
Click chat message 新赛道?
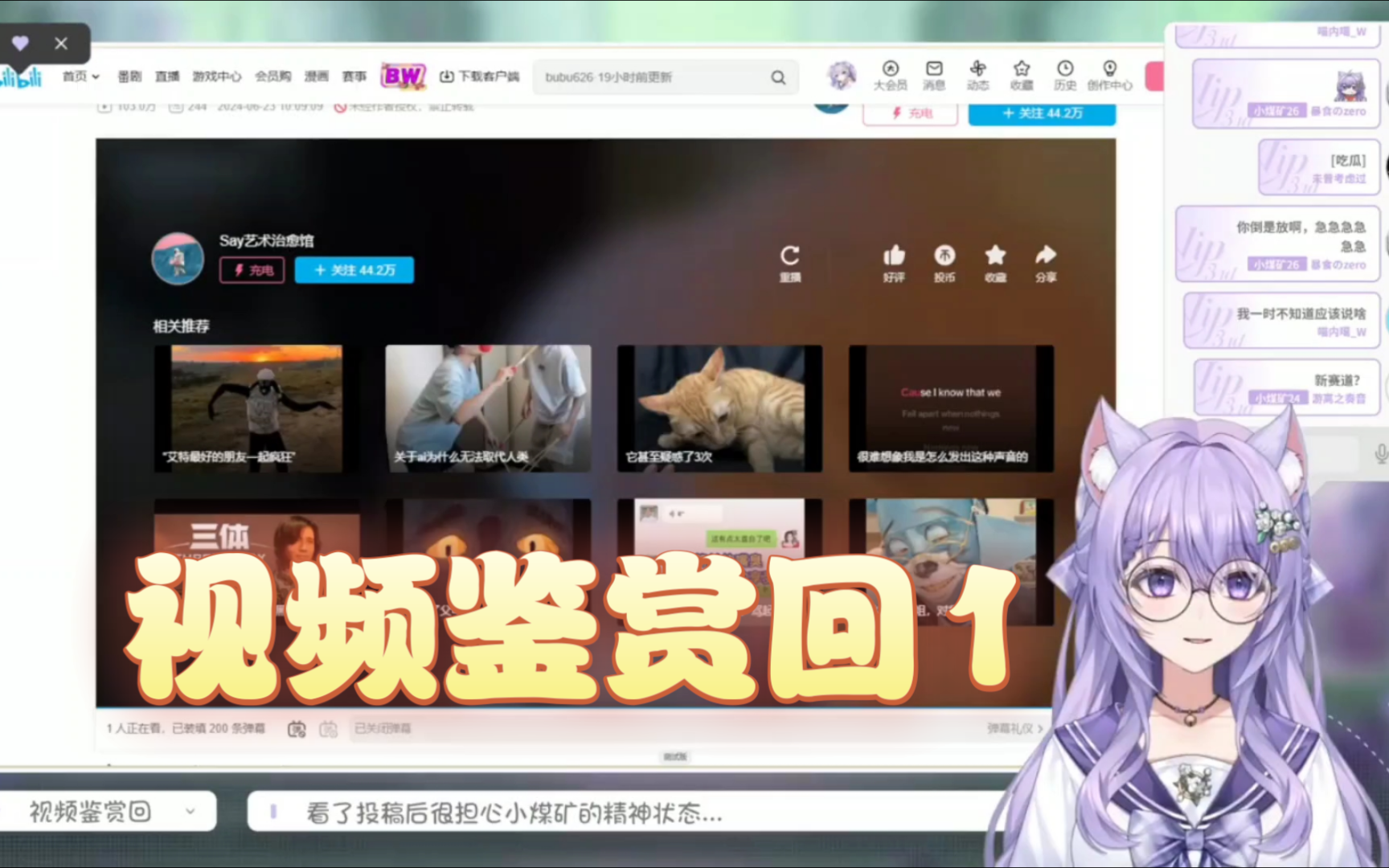pos(1287,387)
